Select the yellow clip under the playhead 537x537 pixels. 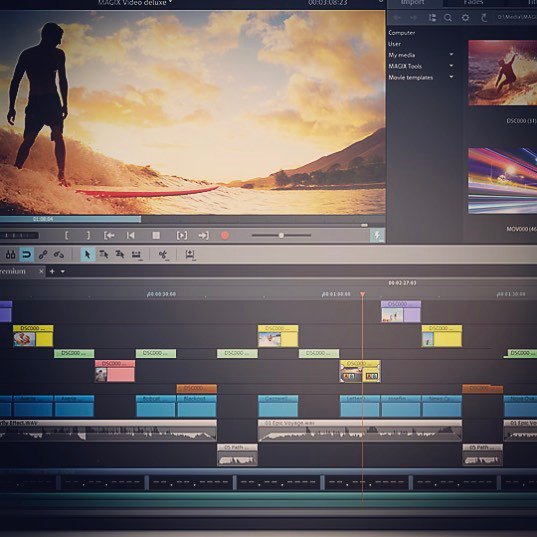(x=360, y=371)
